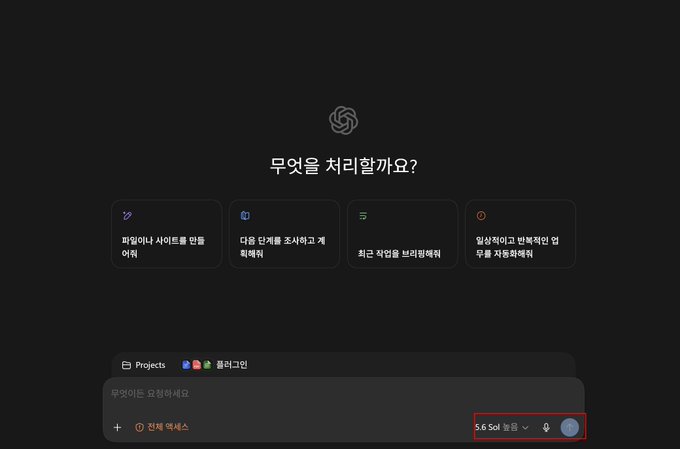Click the microphone dictation icon
Image resolution: width=680 pixels, height=449 pixels.
point(546,427)
